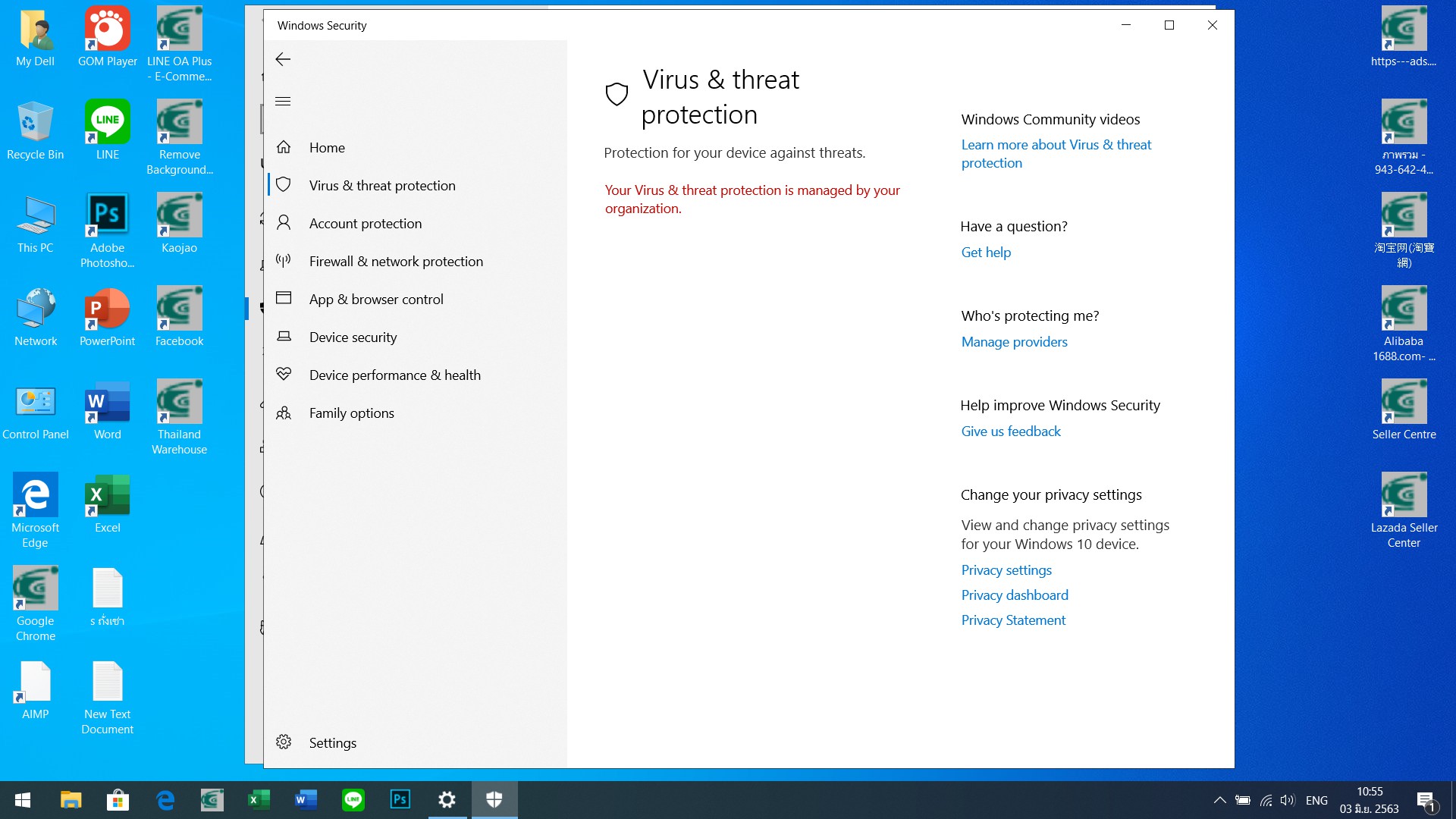Open the App & browser control window icon
Viewport: 1456px width, 819px height.
[284, 298]
